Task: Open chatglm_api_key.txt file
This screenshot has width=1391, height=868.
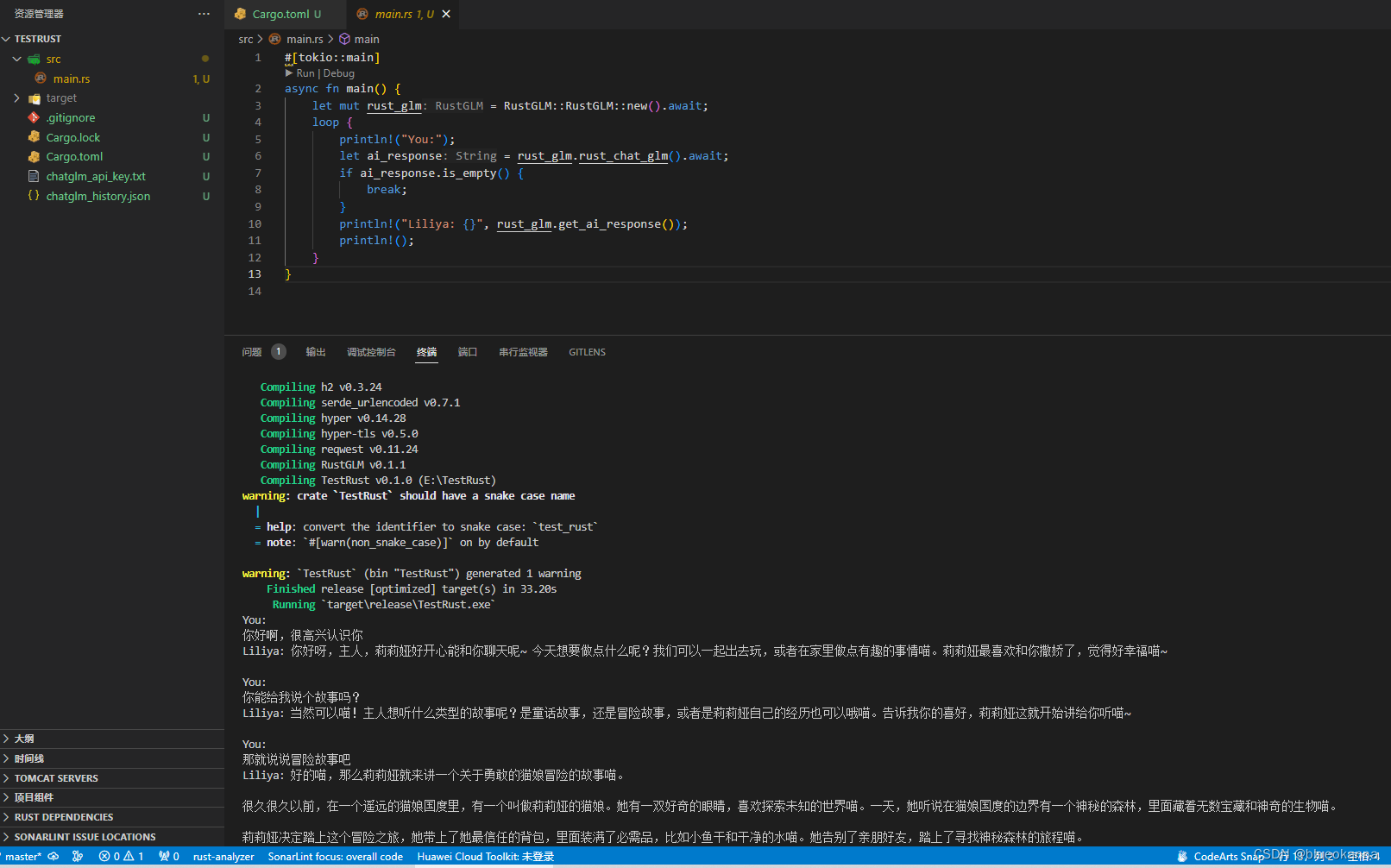Action: click(x=96, y=177)
